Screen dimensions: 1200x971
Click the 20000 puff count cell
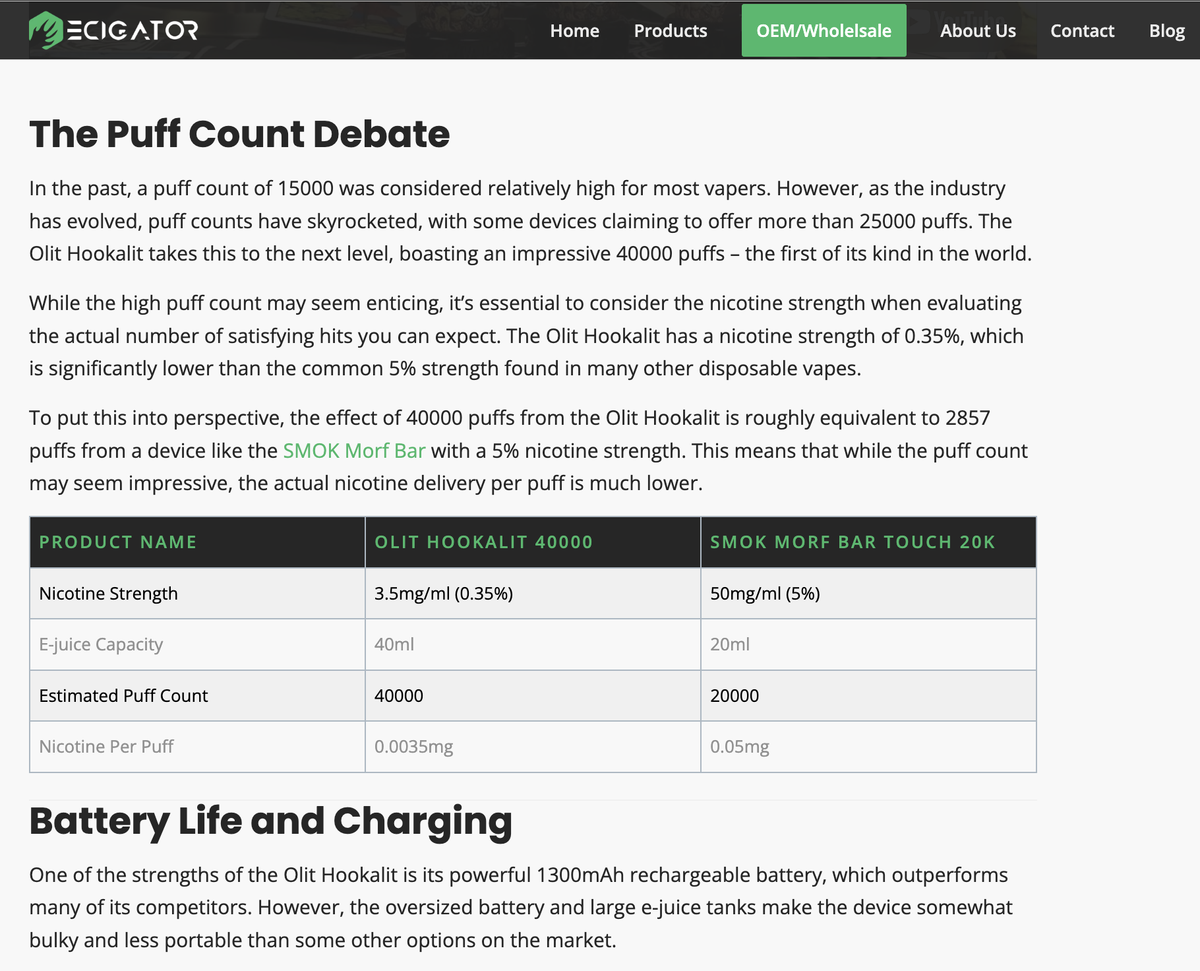[868, 695]
